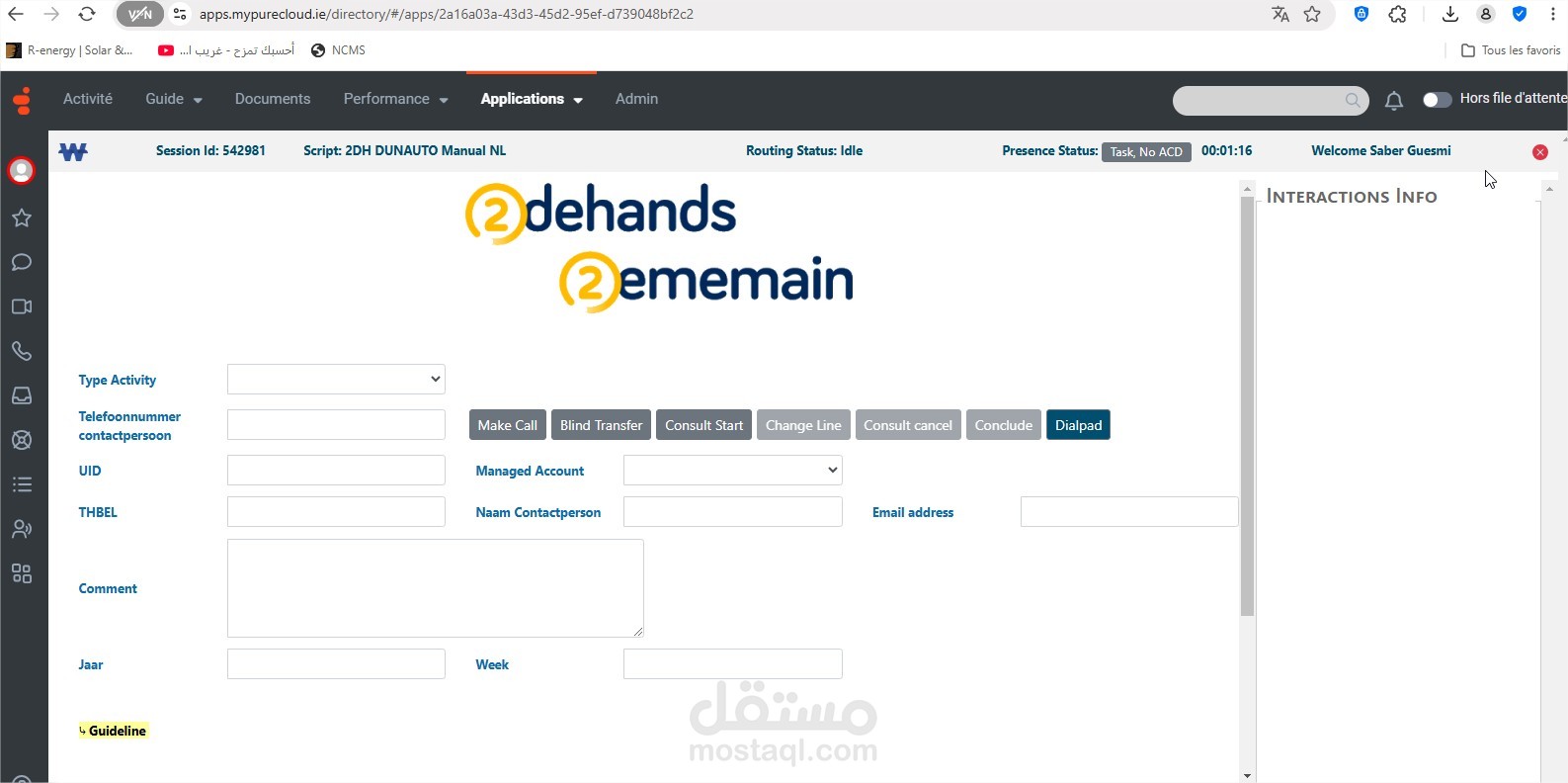Open the Phone calls icon in the sidebar
Screen dimensions: 1568x783
click(22, 351)
